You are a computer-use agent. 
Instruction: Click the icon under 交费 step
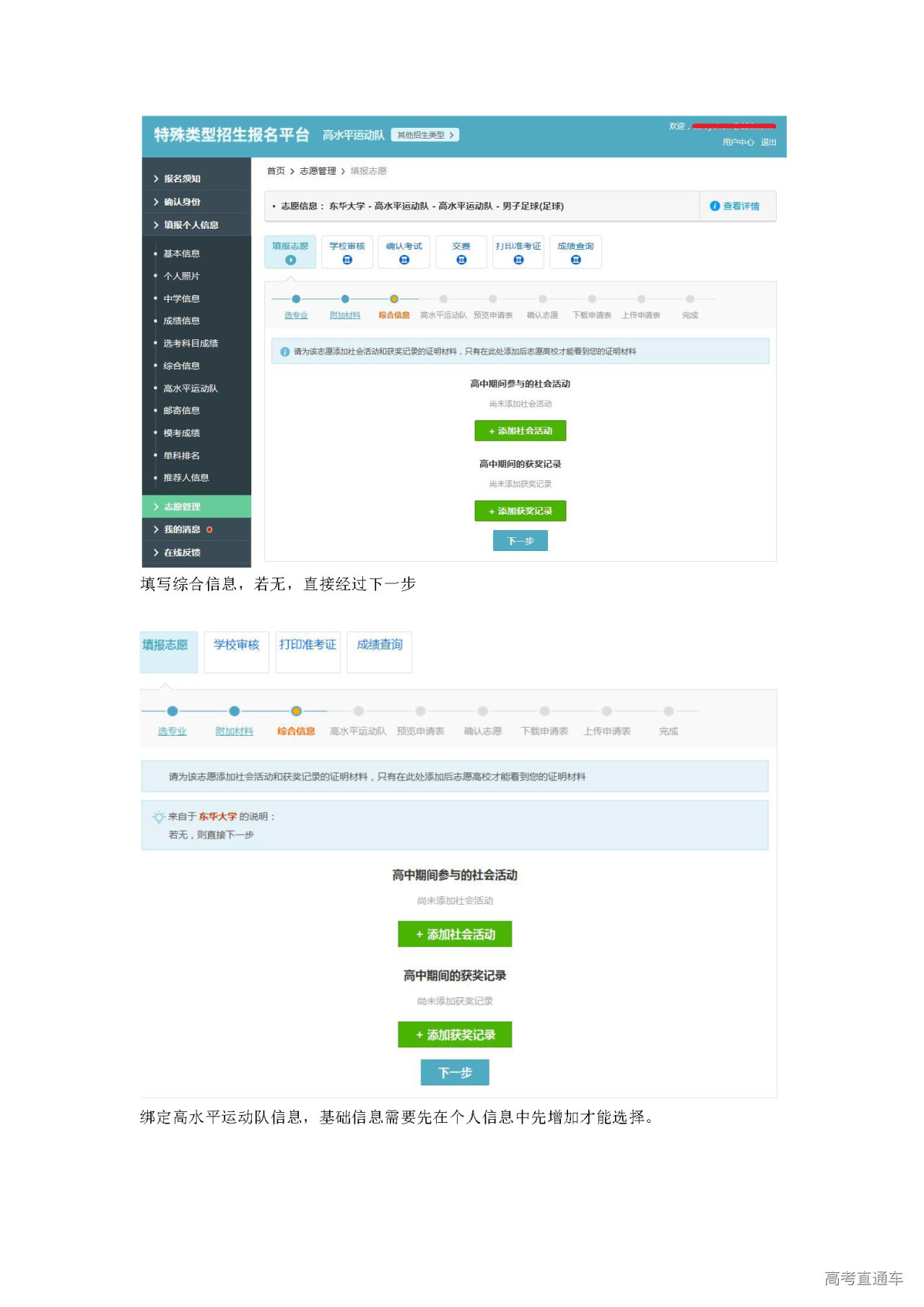pos(461,260)
